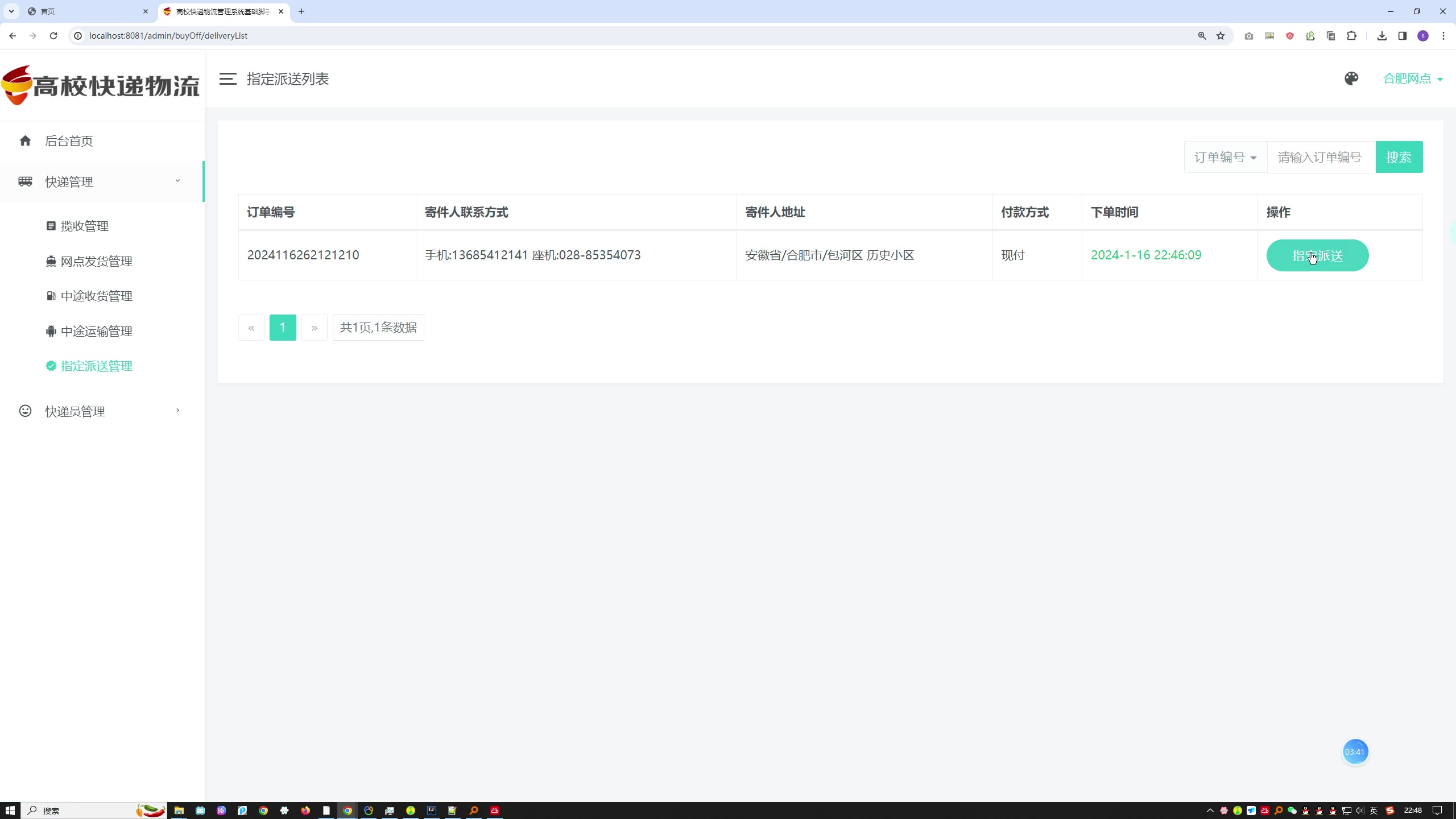Click the 订单编号 column header
Screen dimensions: 1456x819
pyautogui.click(x=271, y=212)
